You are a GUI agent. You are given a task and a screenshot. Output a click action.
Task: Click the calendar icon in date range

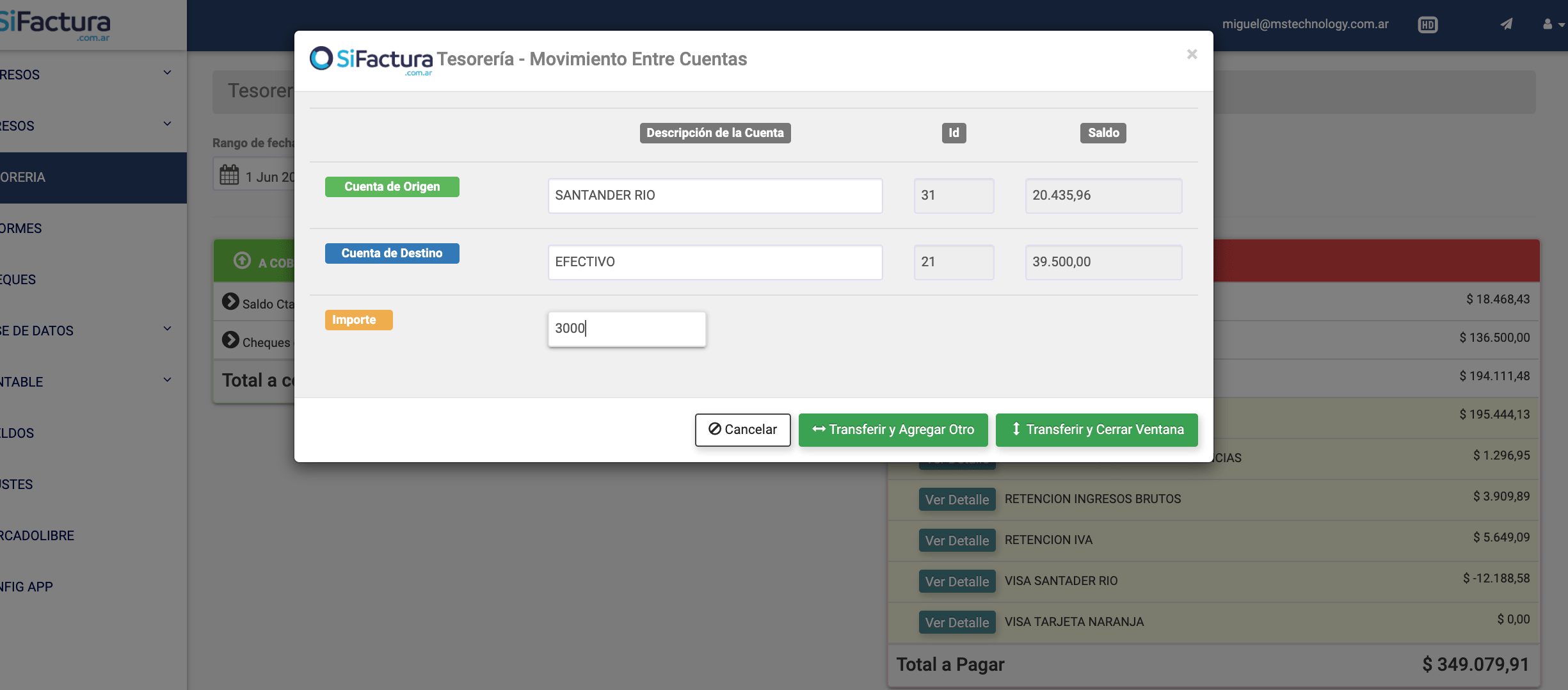[229, 175]
